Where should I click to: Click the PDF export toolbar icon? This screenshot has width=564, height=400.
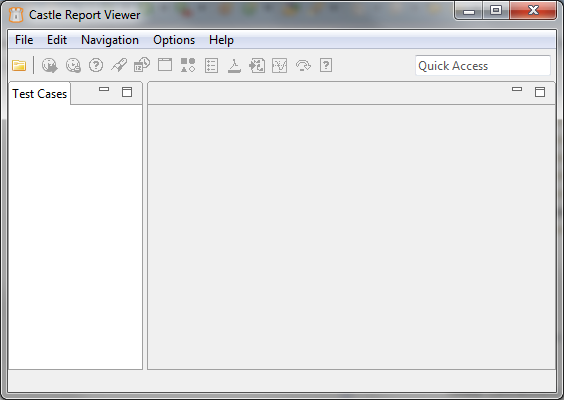click(234, 65)
